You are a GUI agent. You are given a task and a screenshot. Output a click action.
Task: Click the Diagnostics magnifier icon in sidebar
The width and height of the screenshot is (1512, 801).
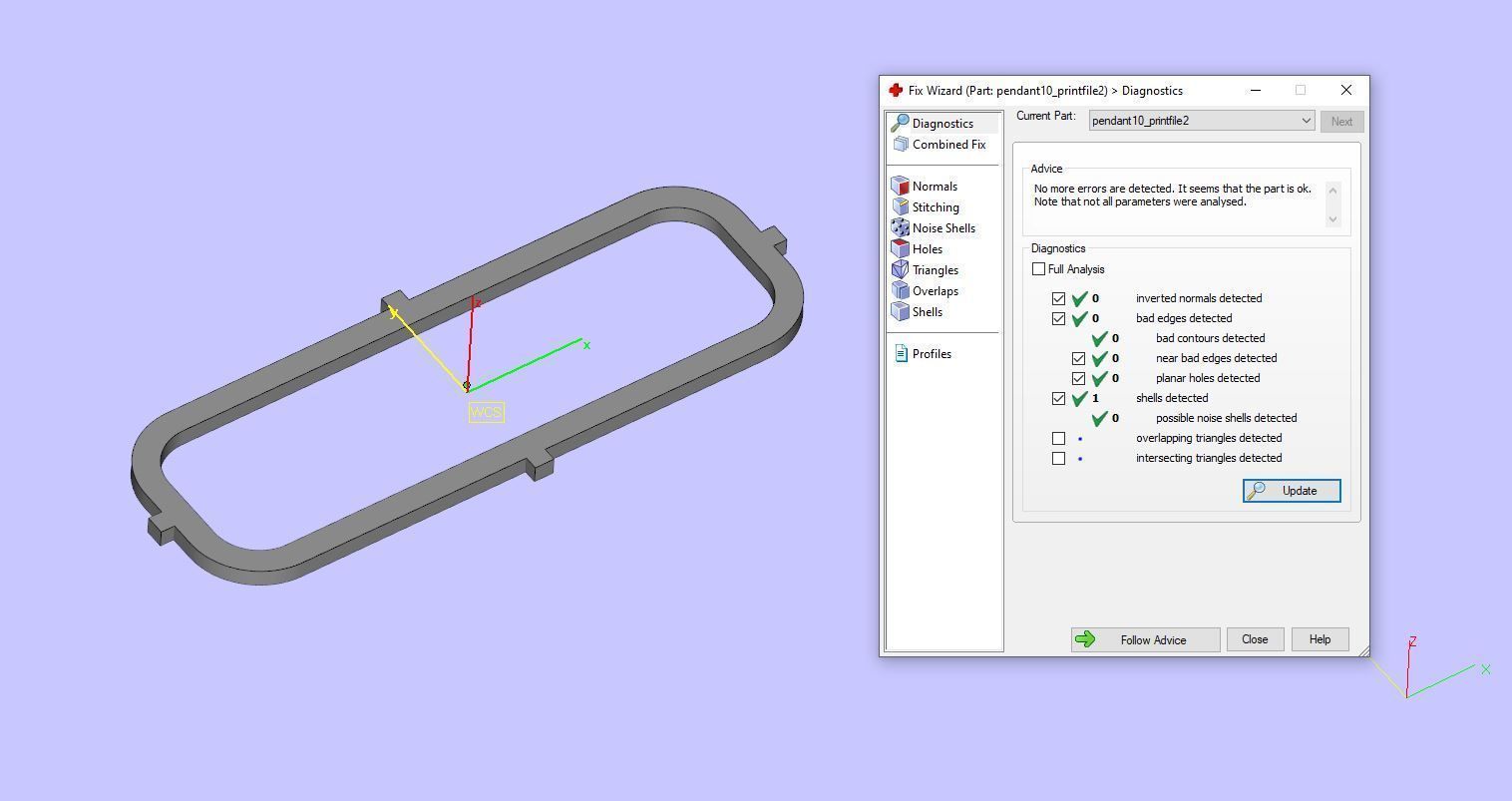(900, 123)
